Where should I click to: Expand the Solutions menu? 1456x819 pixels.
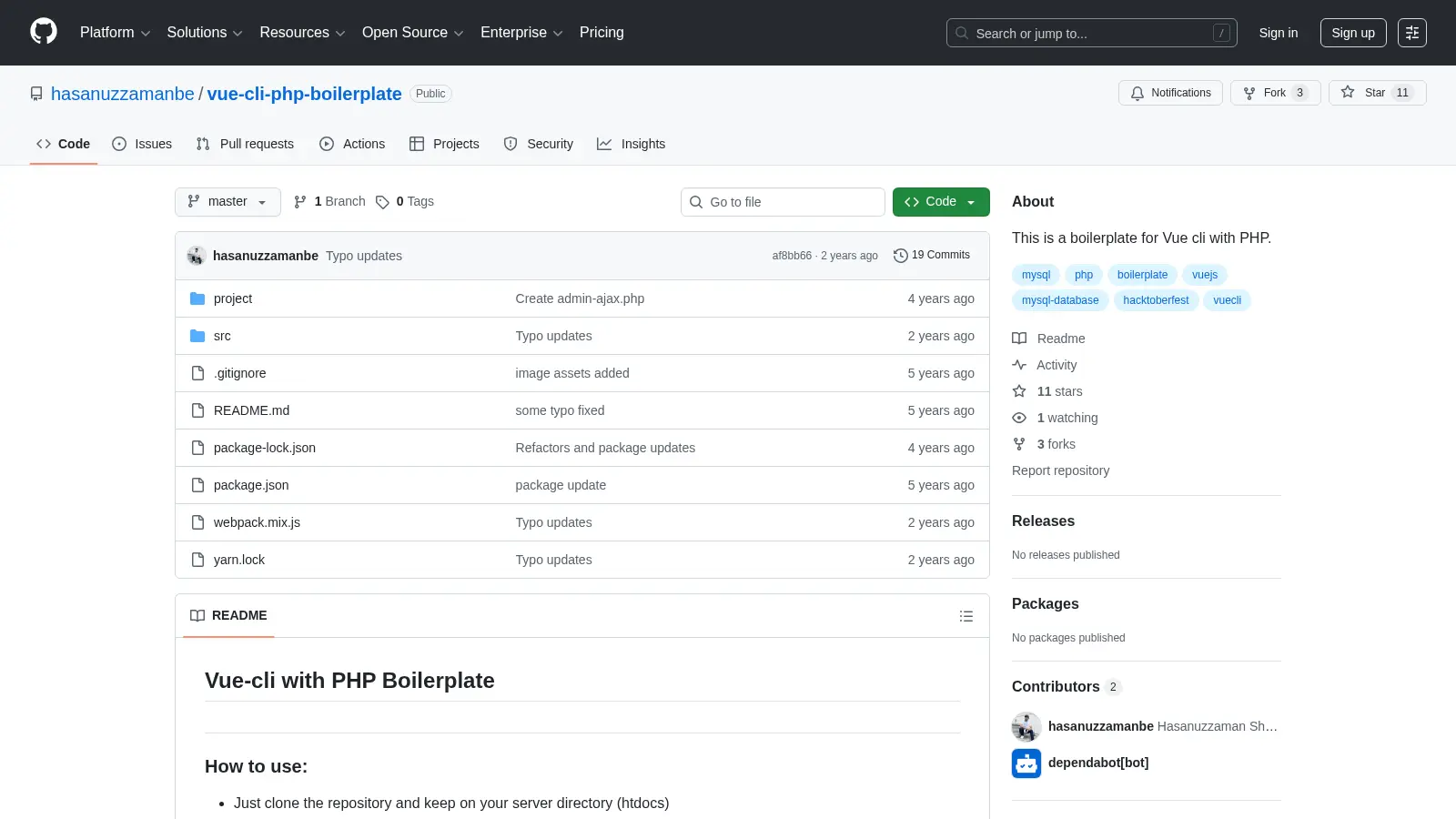[205, 33]
